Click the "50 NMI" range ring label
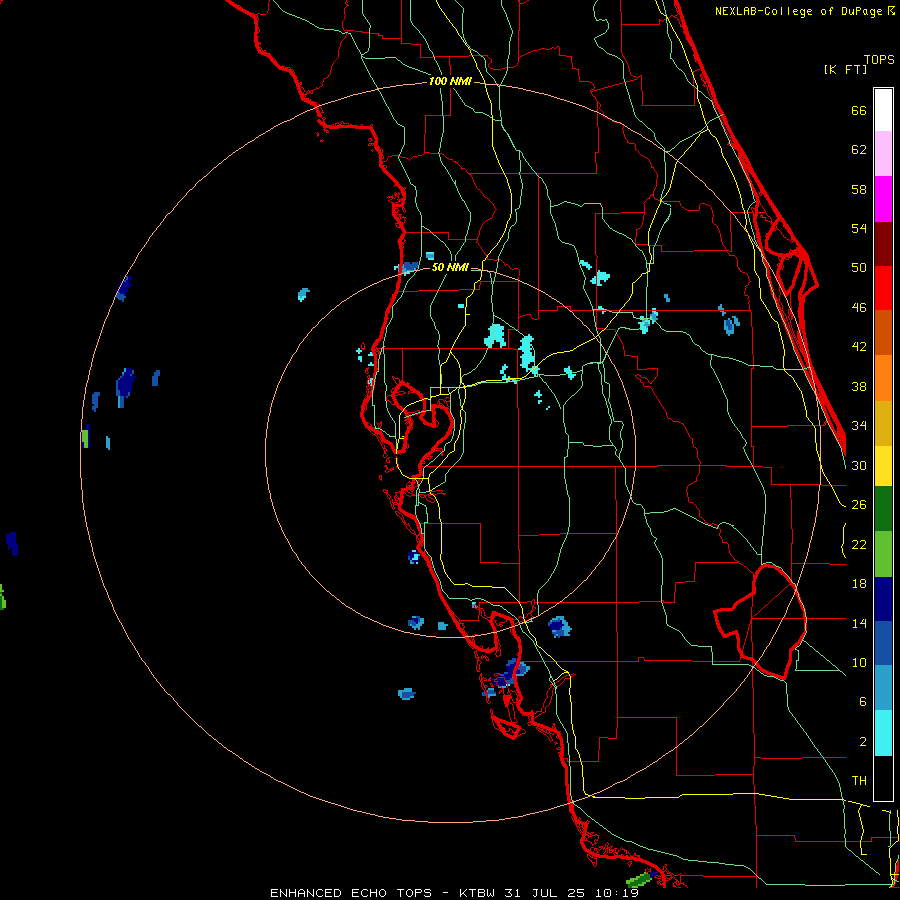Viewport: 900px width, 900px height. pos(450,267)
